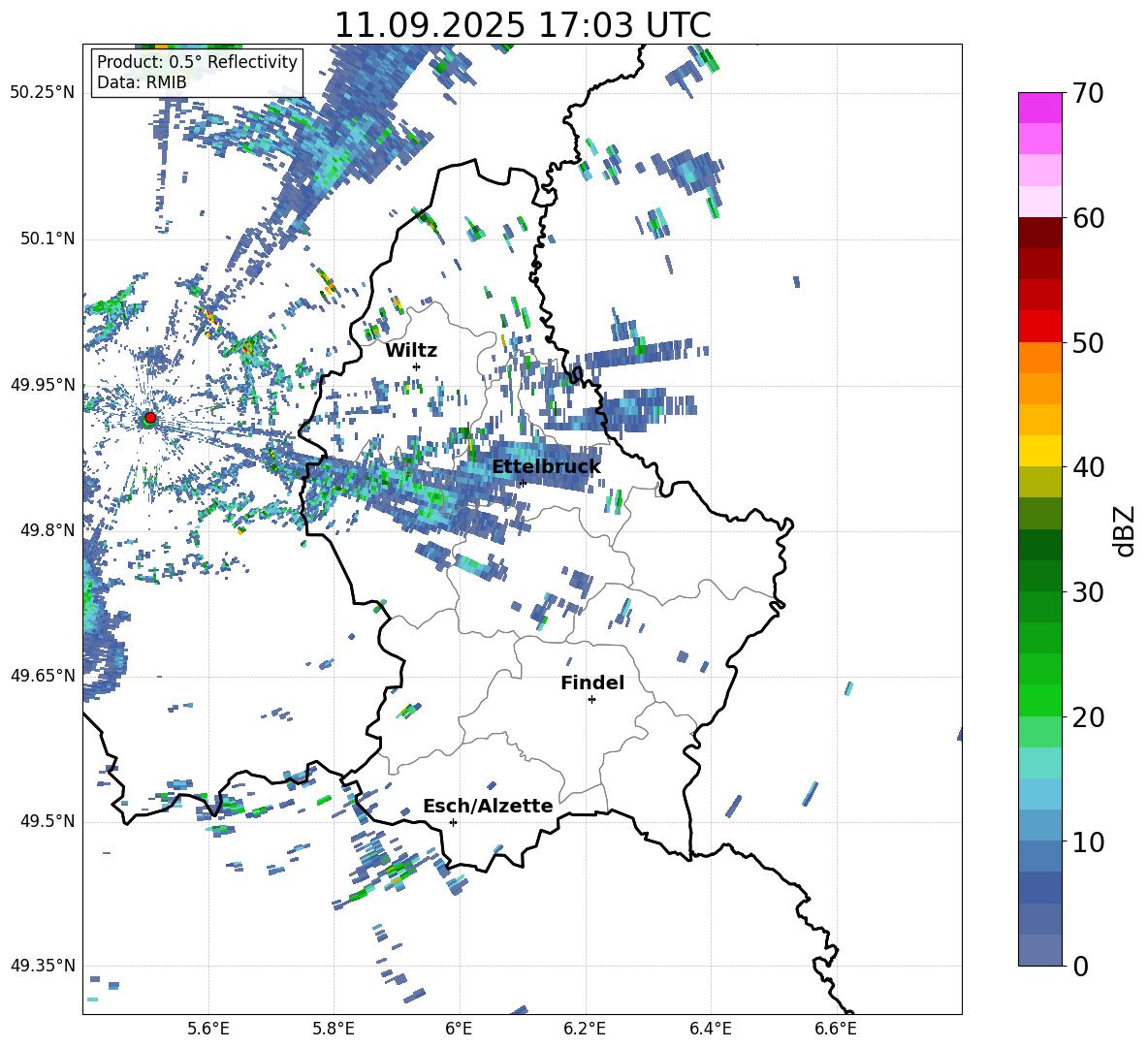Viewport: 1148px width, 1048px height.
Task: Click the colorbar 30 tick label
Action: tap(1088, 591)
